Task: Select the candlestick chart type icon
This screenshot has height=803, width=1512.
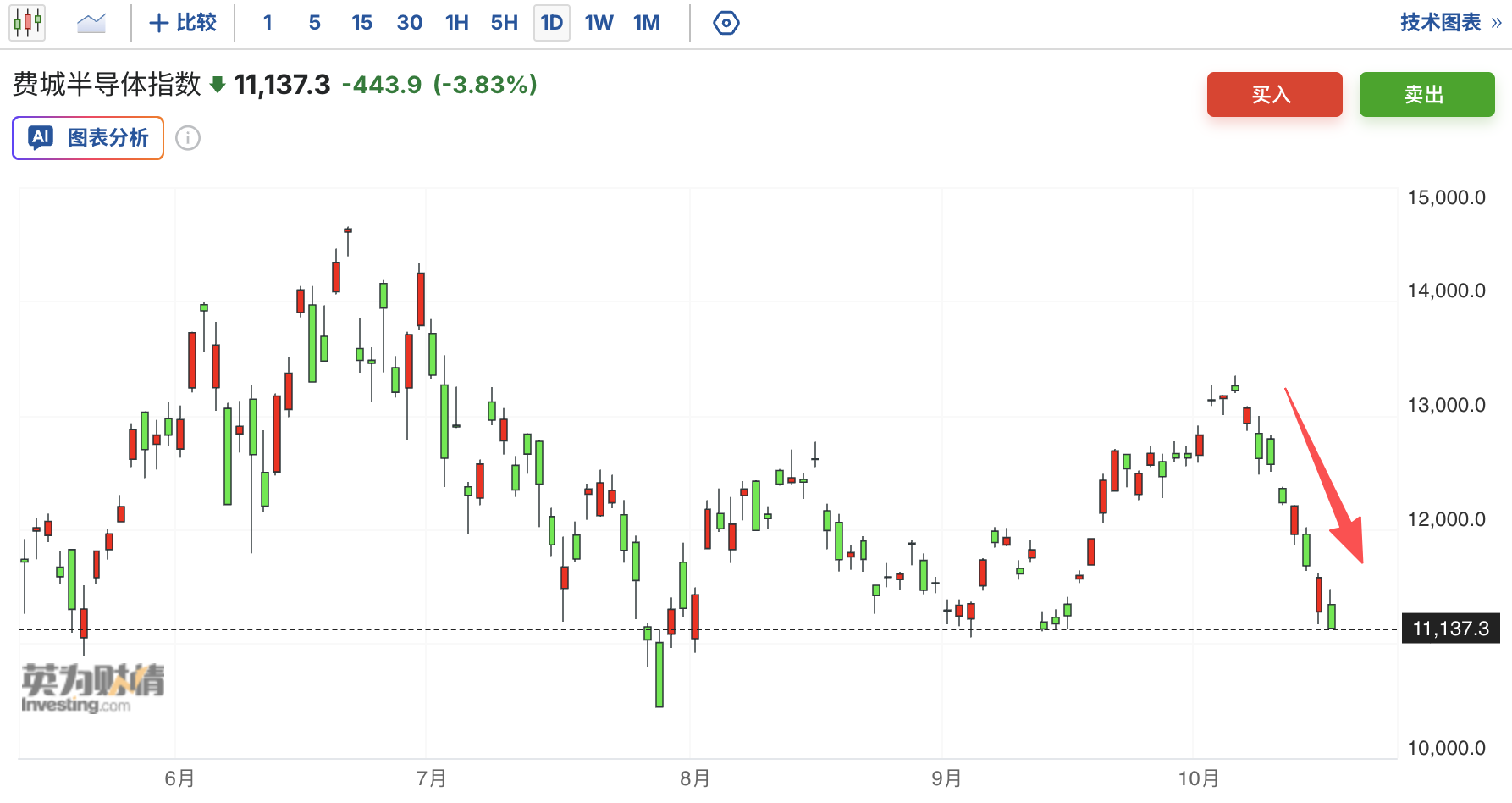Action: (27, 23)
